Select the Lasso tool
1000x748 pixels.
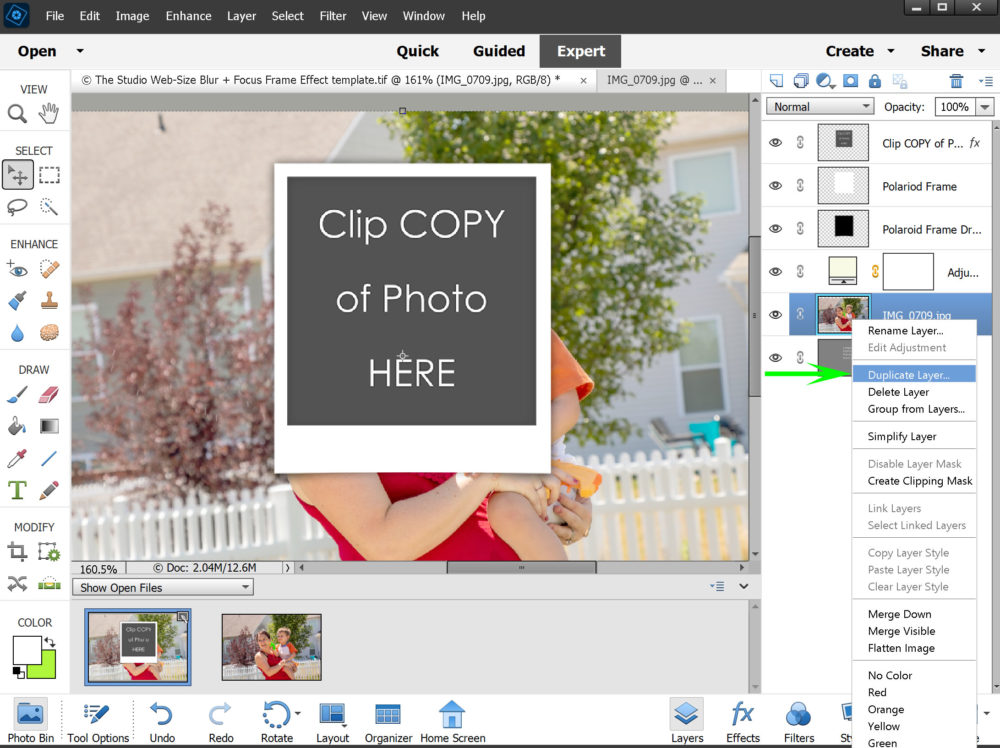pyautogui.click(x=17, y=207)
